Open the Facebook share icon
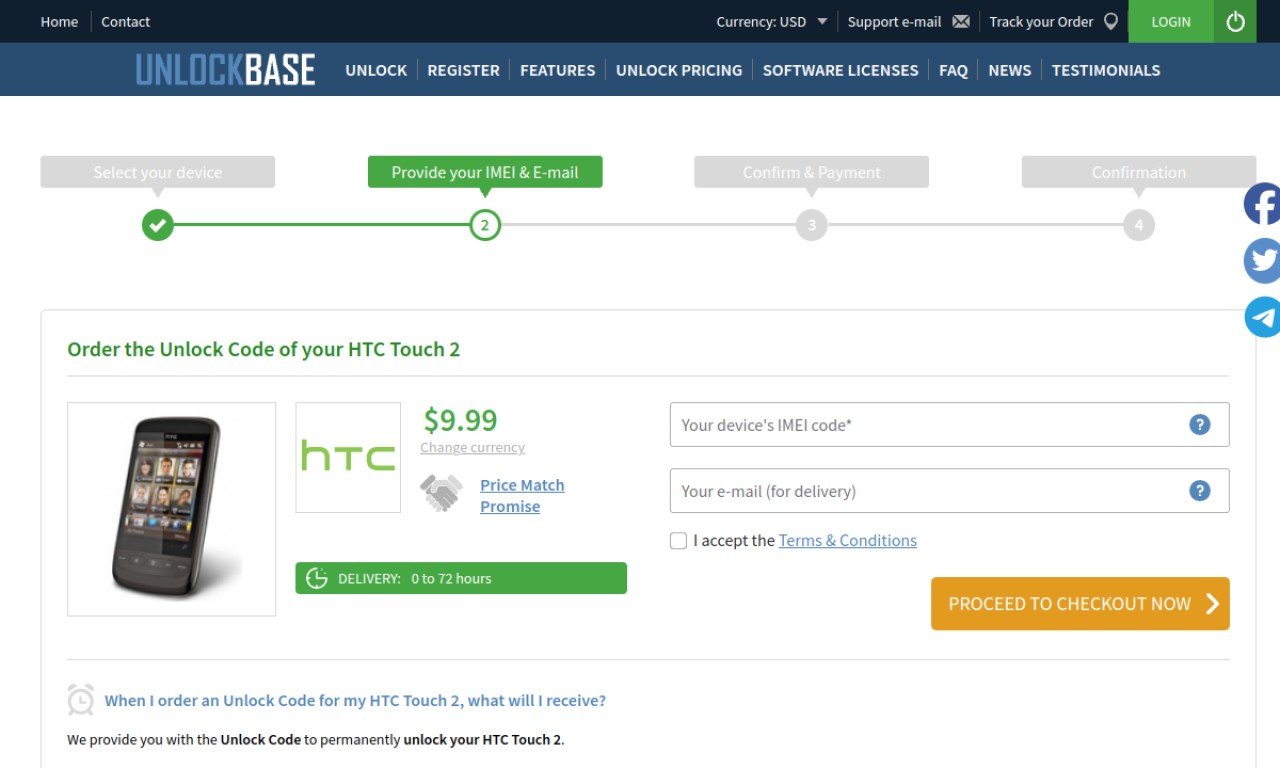The image size is (1280, 768). click(1262, 204)
